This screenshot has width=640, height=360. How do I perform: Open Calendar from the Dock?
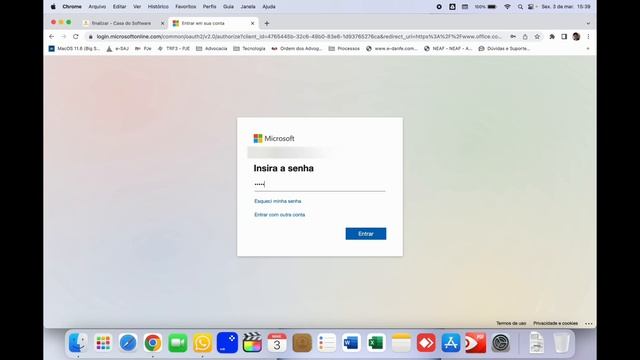[x=277, y=343]
